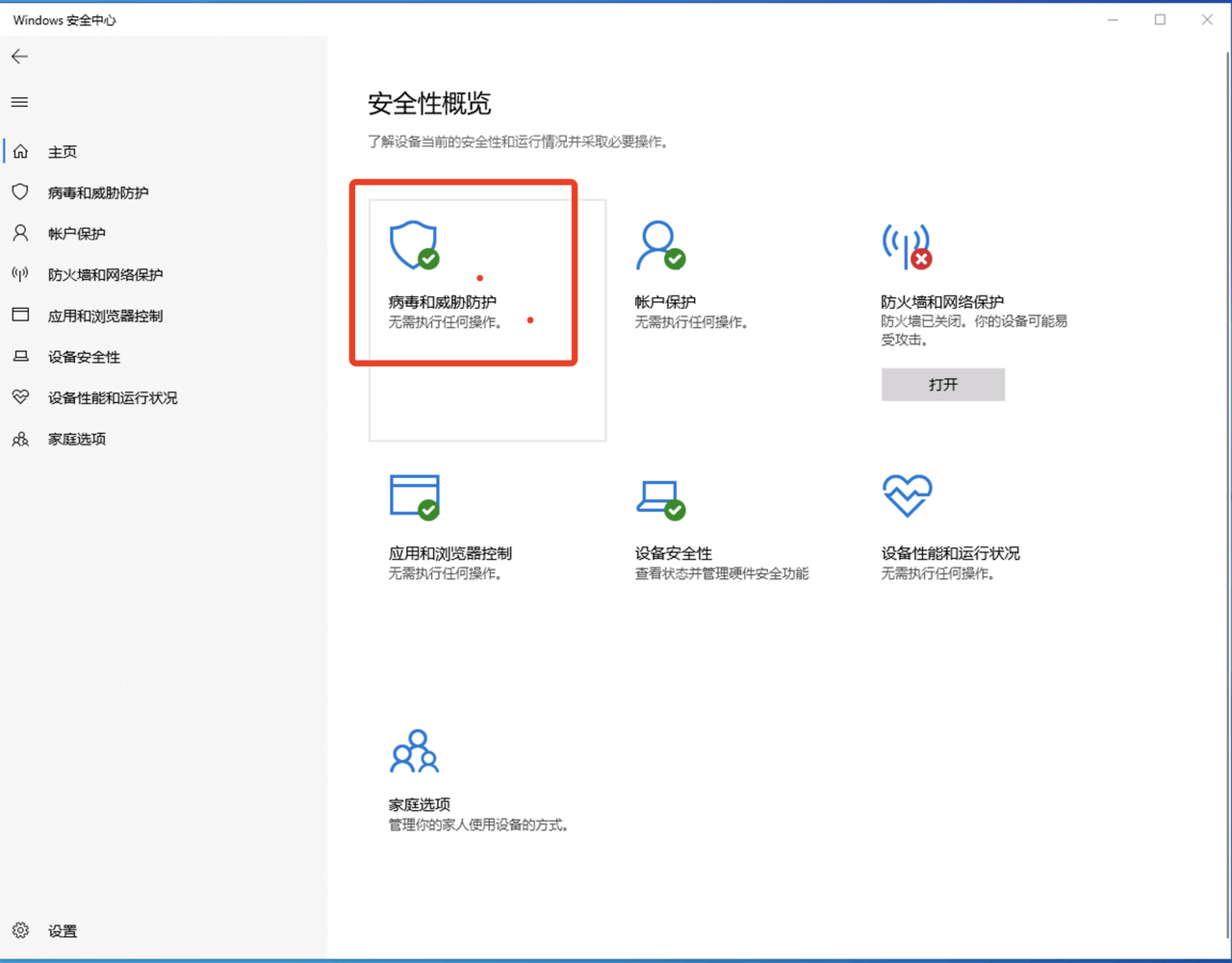1232x963 pixels.
Task: Click large heart health icon
Action: pos(907,495)
